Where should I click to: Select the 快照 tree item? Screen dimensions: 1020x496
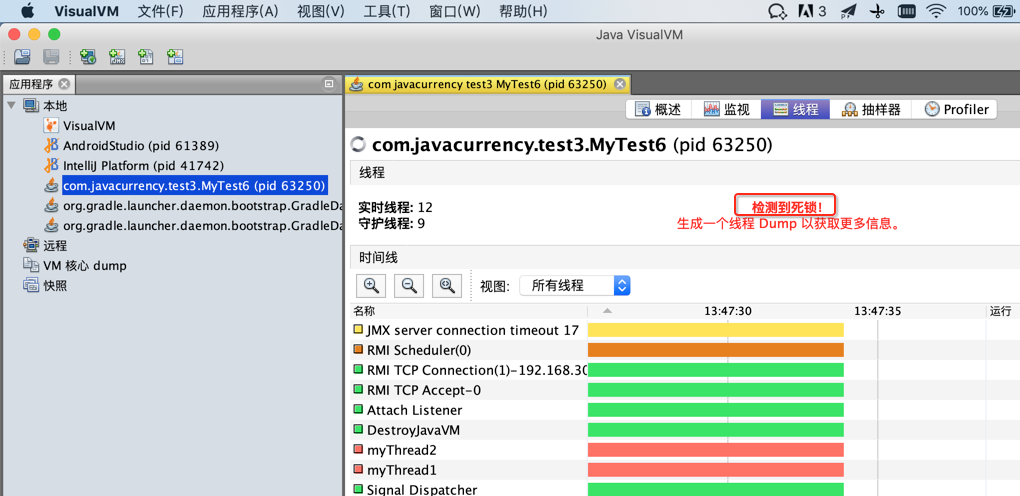(x=55, y=286)
